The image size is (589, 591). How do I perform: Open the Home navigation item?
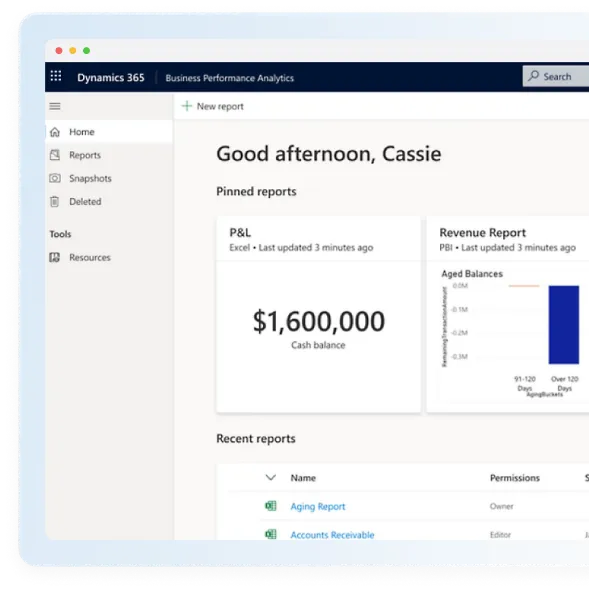(x=109, y=132)
